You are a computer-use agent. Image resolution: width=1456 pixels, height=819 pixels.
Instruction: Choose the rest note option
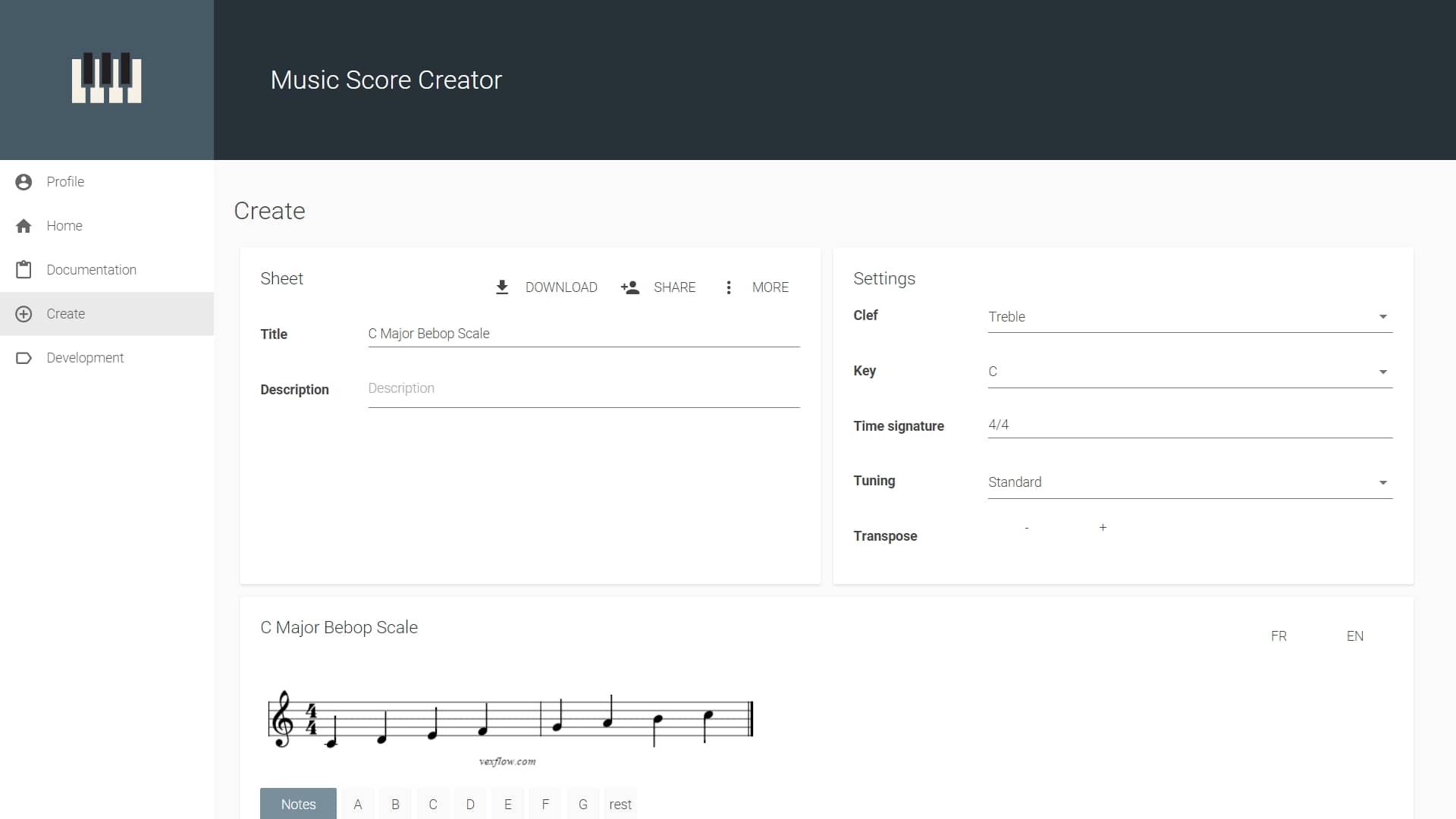tap(620, 804)
